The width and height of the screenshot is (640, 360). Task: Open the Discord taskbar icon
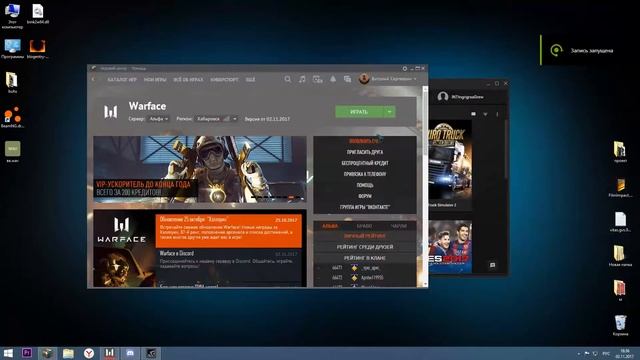coord(130,353)
